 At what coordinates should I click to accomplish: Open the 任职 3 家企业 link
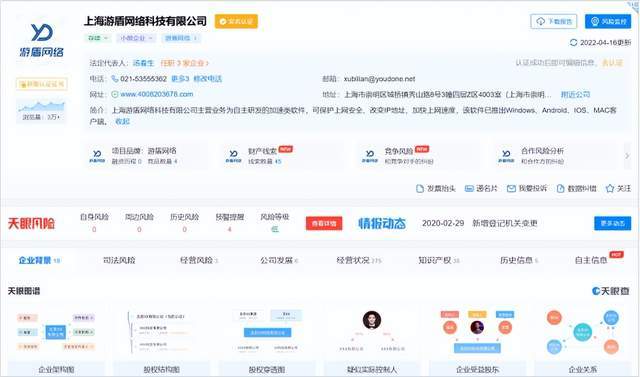pos(184,63)
